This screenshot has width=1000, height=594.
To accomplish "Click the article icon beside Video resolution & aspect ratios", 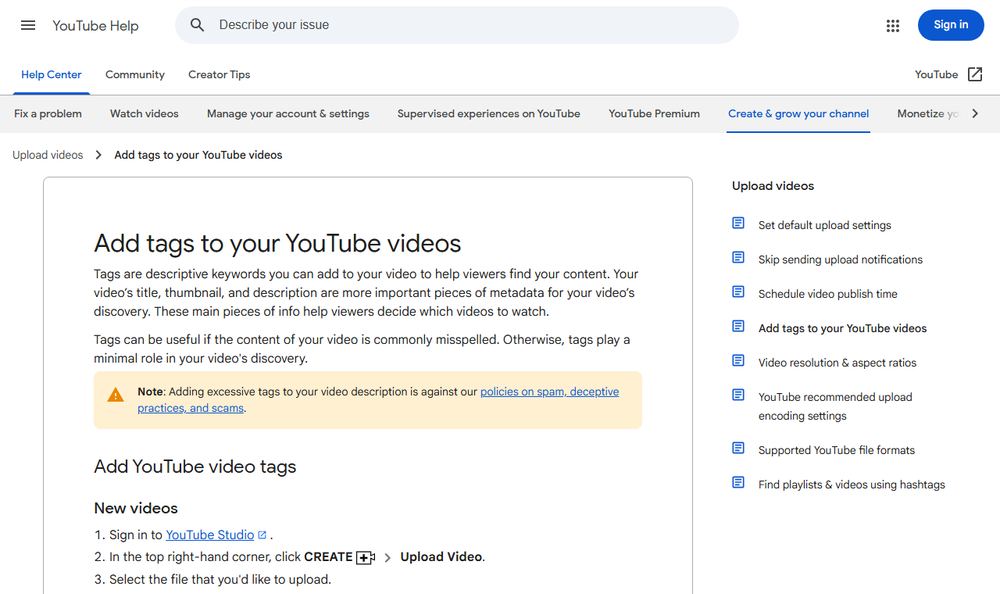I will click(738, 361).
